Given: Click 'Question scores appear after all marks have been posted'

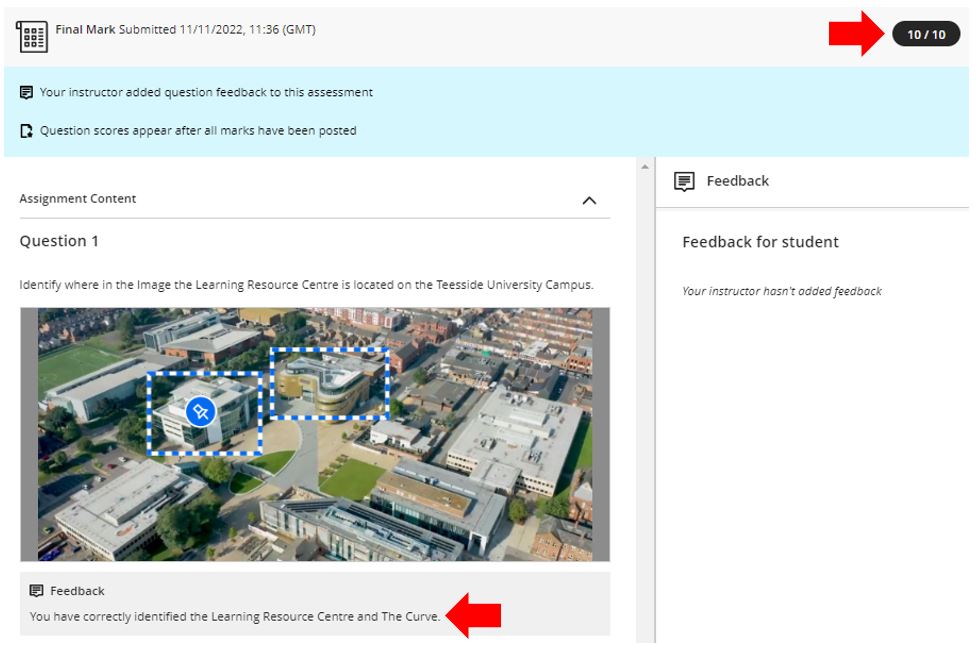Looking at the screenshot, I should click(x=198, y=130).
